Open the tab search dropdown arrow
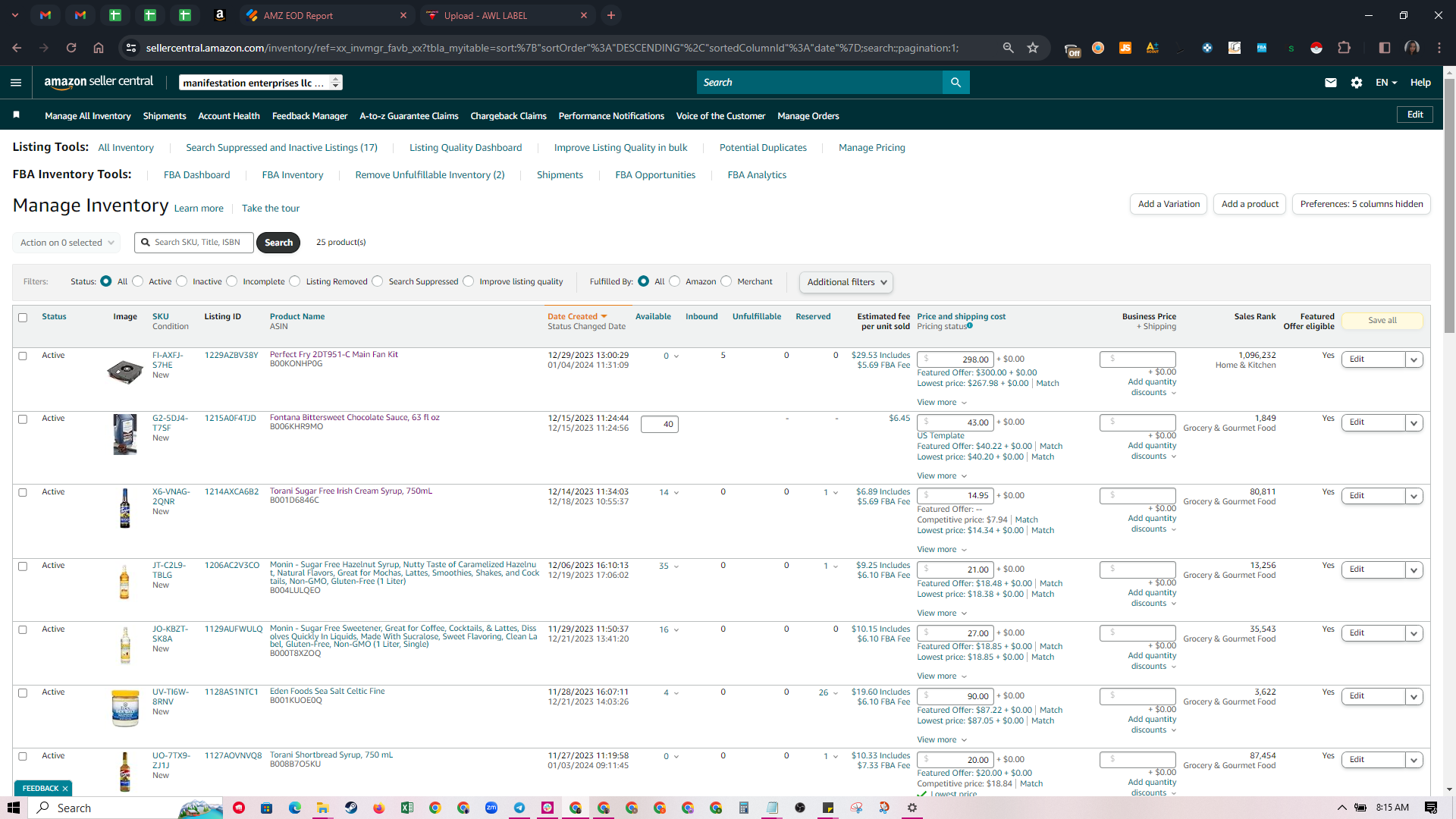This screenshot has height=819, width=1456. point(14,15)
